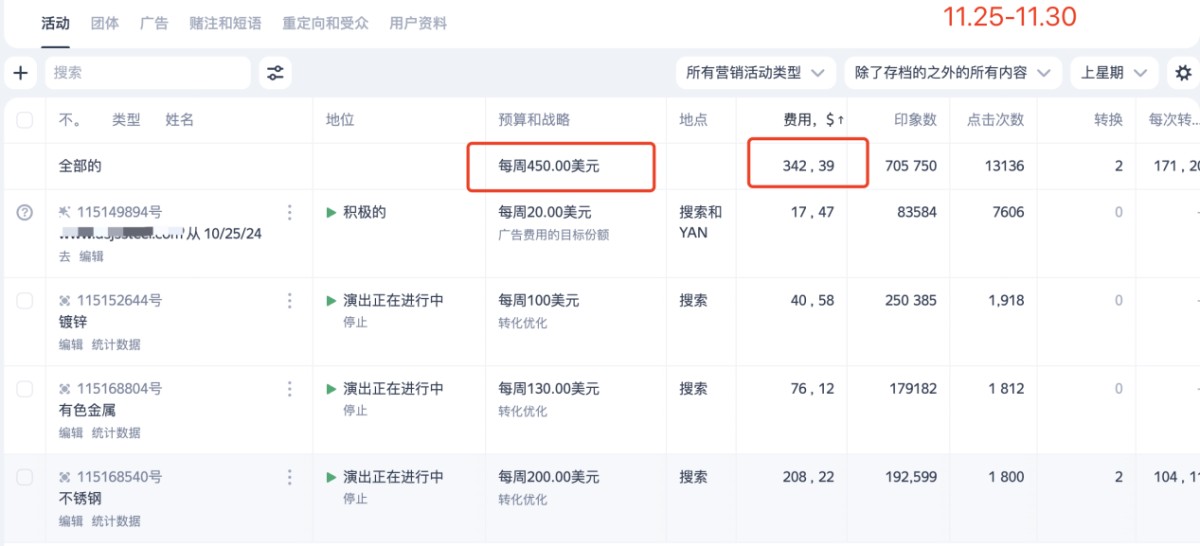The width and height of the screenshot is (1200, 546).
Task: Open table settings gear icon
Action: (1184, 73)
